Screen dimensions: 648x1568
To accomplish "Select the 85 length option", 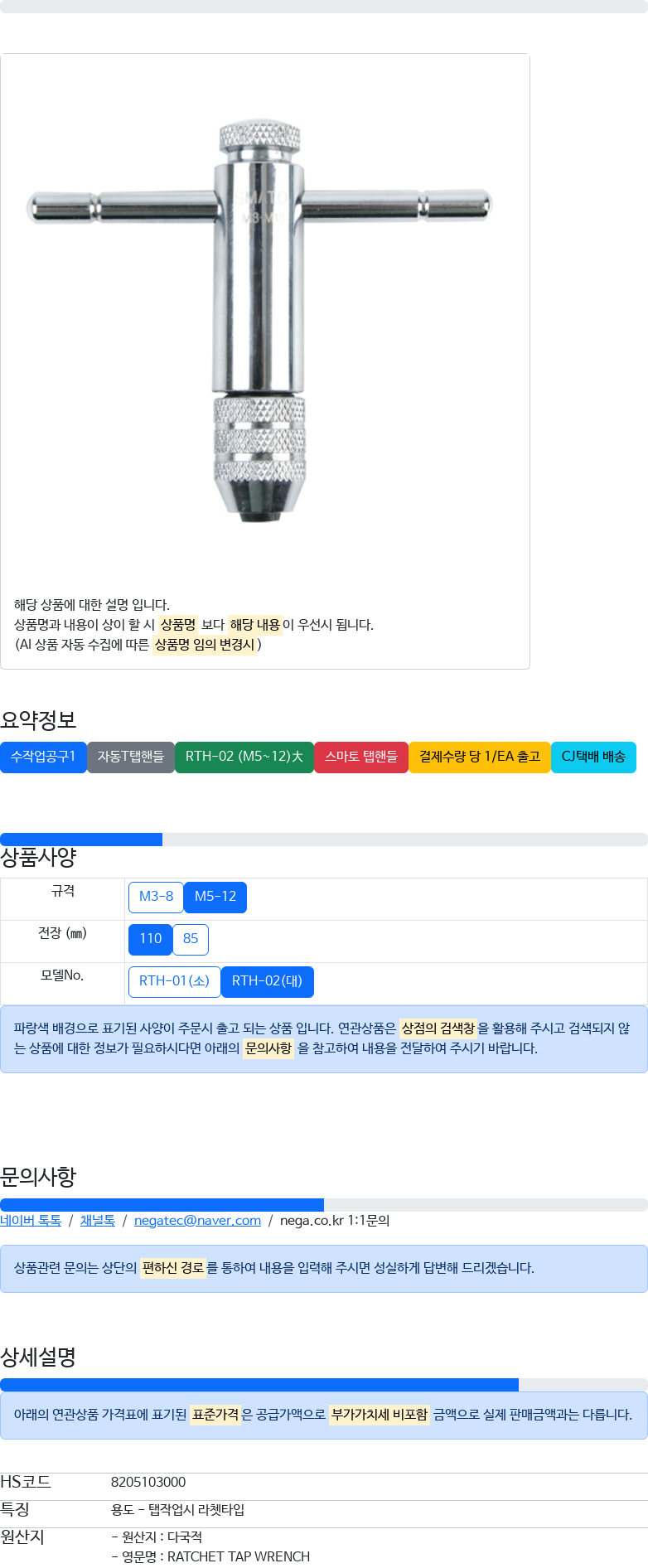I will (x=191, y=939).
